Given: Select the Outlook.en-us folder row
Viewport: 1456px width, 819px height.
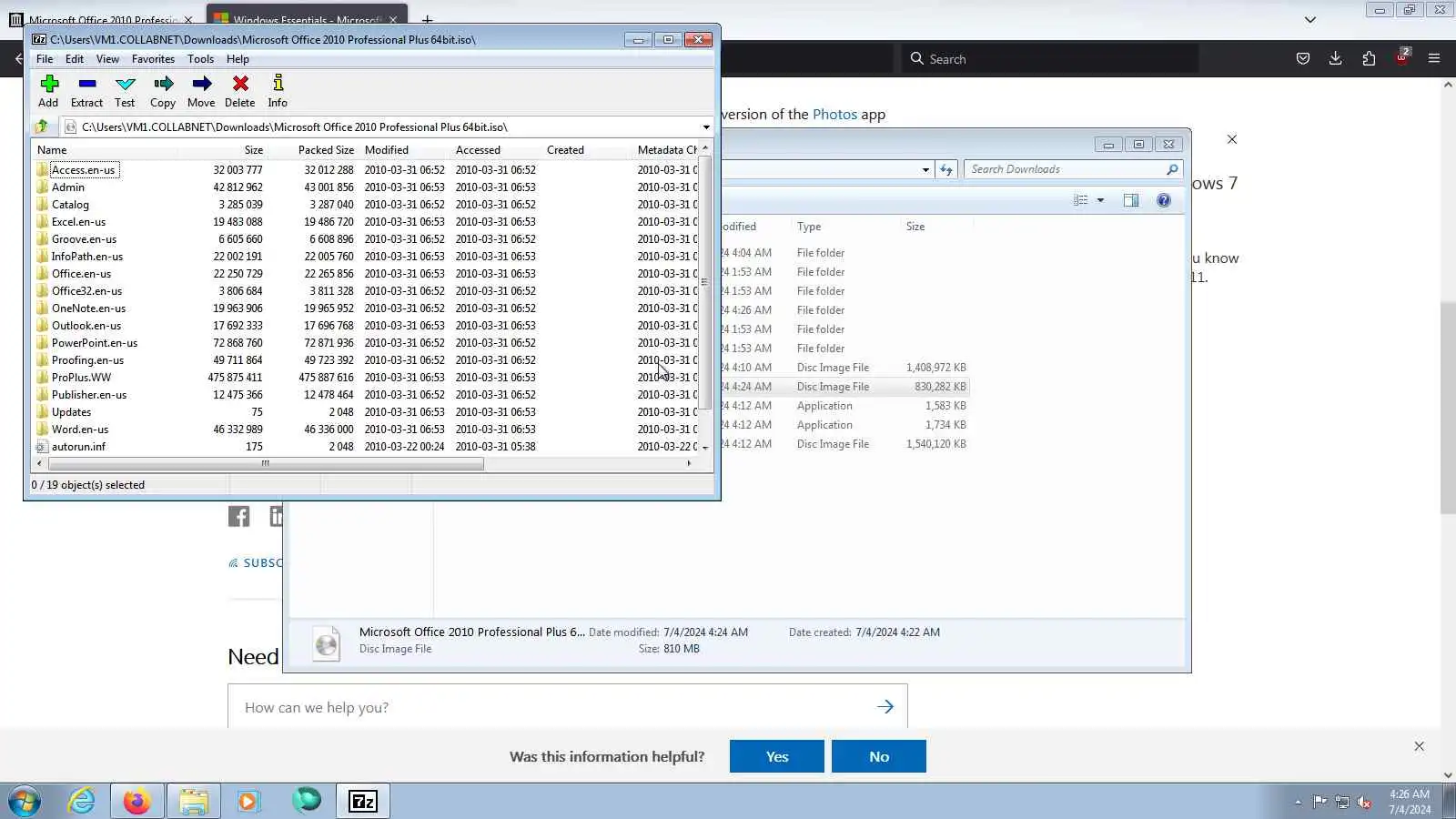Looking at the screenshot, I should [86, 326].
